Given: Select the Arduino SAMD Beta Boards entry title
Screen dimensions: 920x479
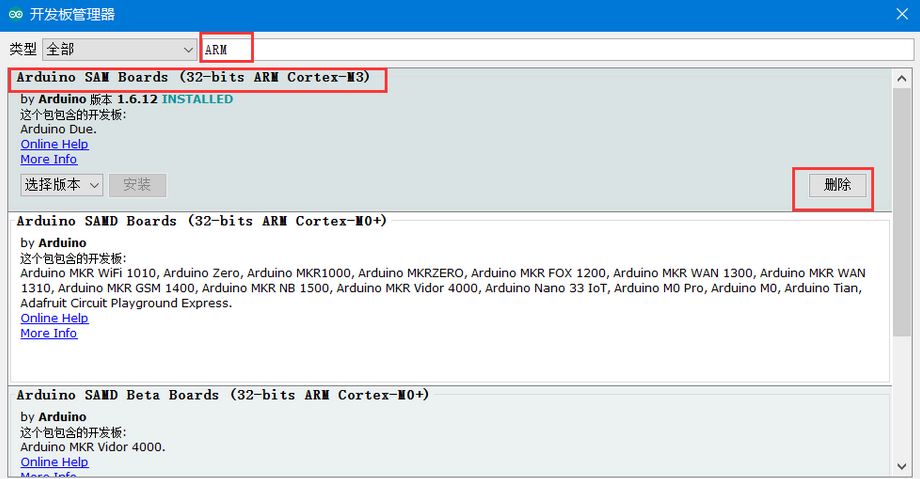Looking at the screenshot, I should [x=222, y=395].
